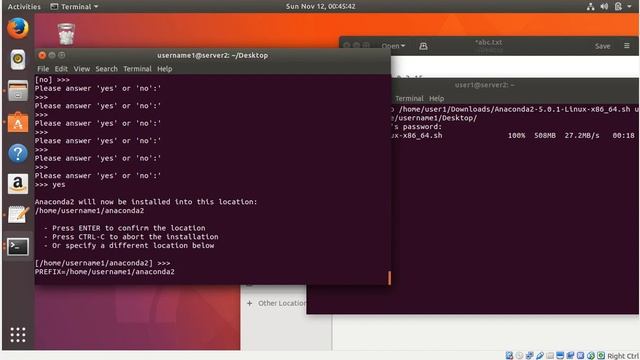Click the Right Ctrl host key label

[x=623, y=356]
